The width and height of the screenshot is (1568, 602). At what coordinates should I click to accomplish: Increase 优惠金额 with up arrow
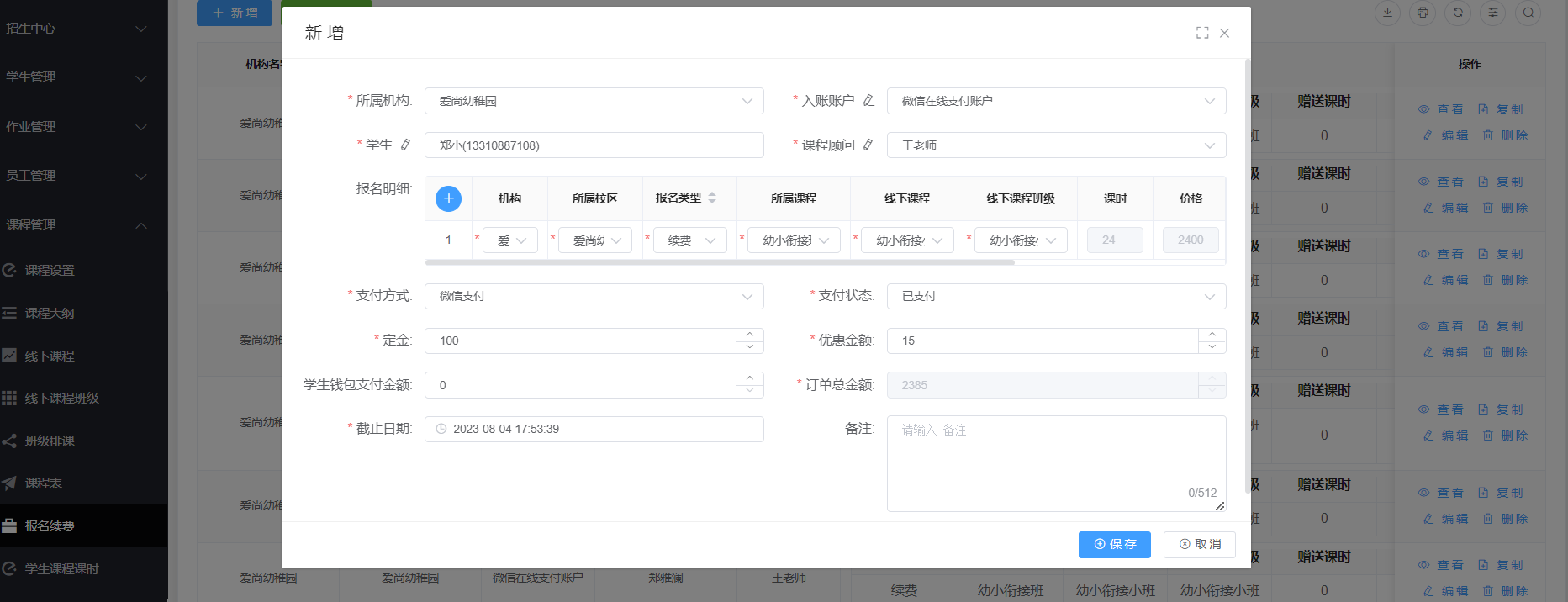click(1212, 335)
